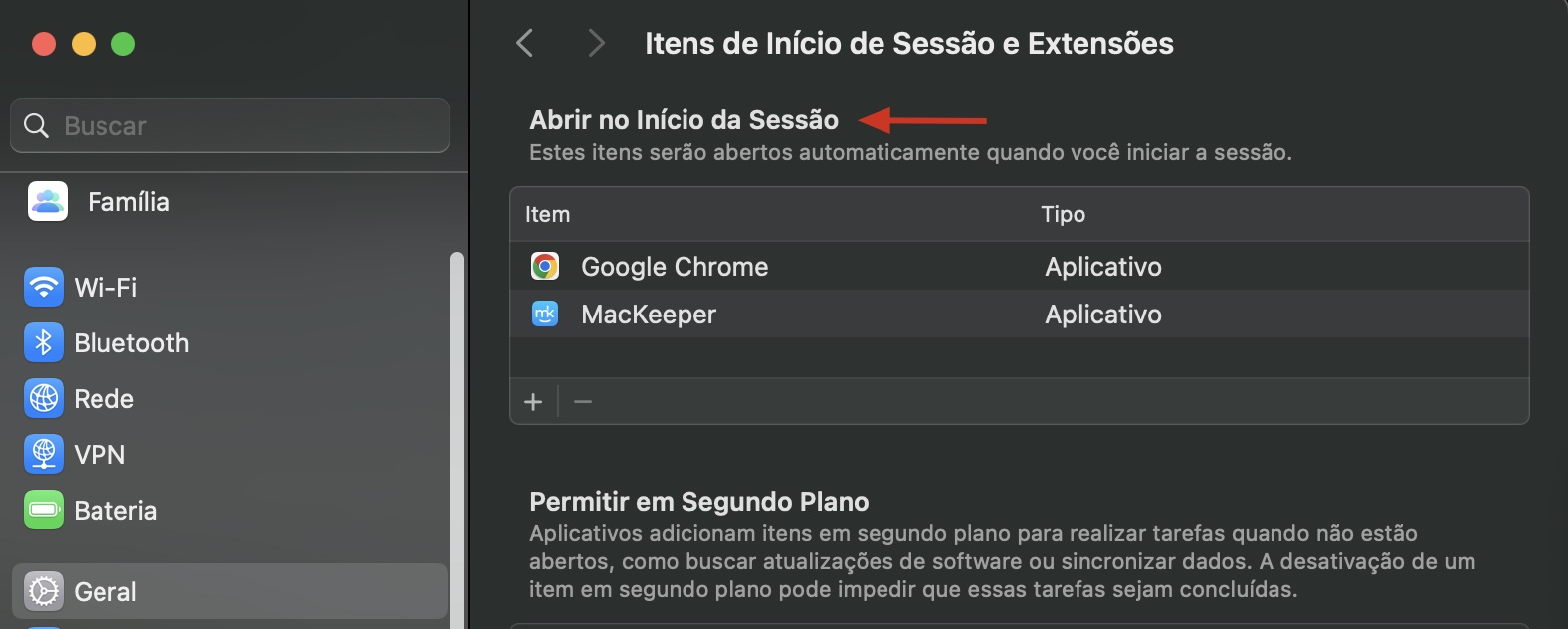
Task: Click the Buscar search field
Action: click(x=229, y=125)
